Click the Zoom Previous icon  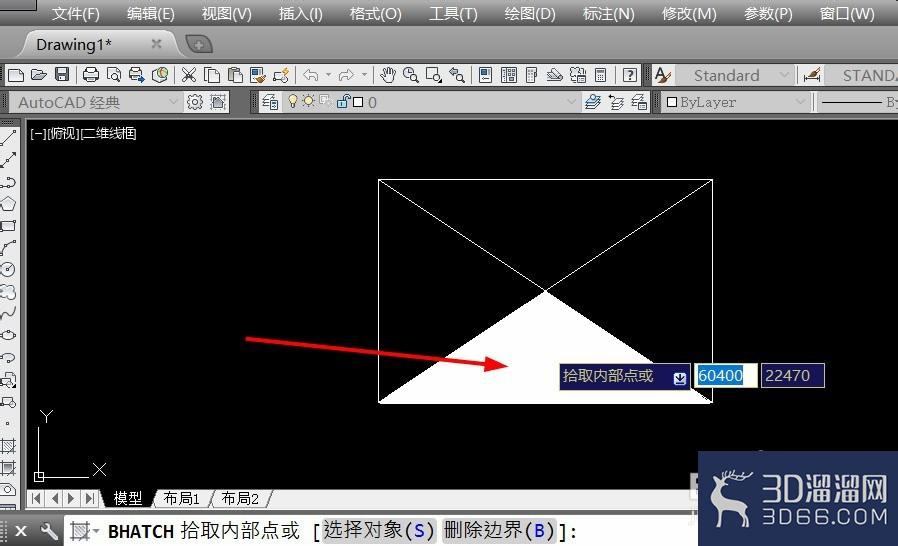coord(456,75)
